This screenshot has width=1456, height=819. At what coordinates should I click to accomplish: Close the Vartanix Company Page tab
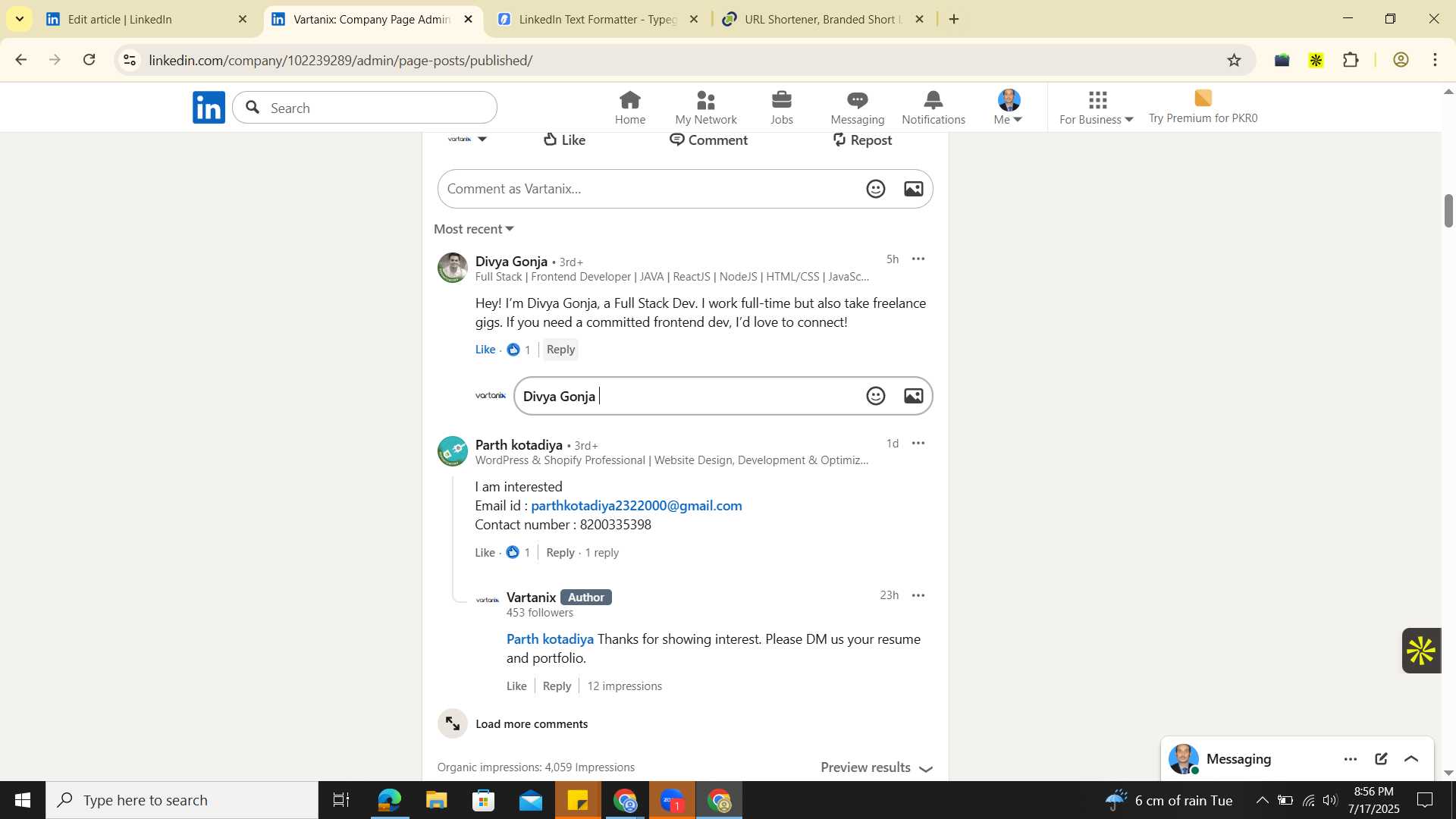coord(469,19)
